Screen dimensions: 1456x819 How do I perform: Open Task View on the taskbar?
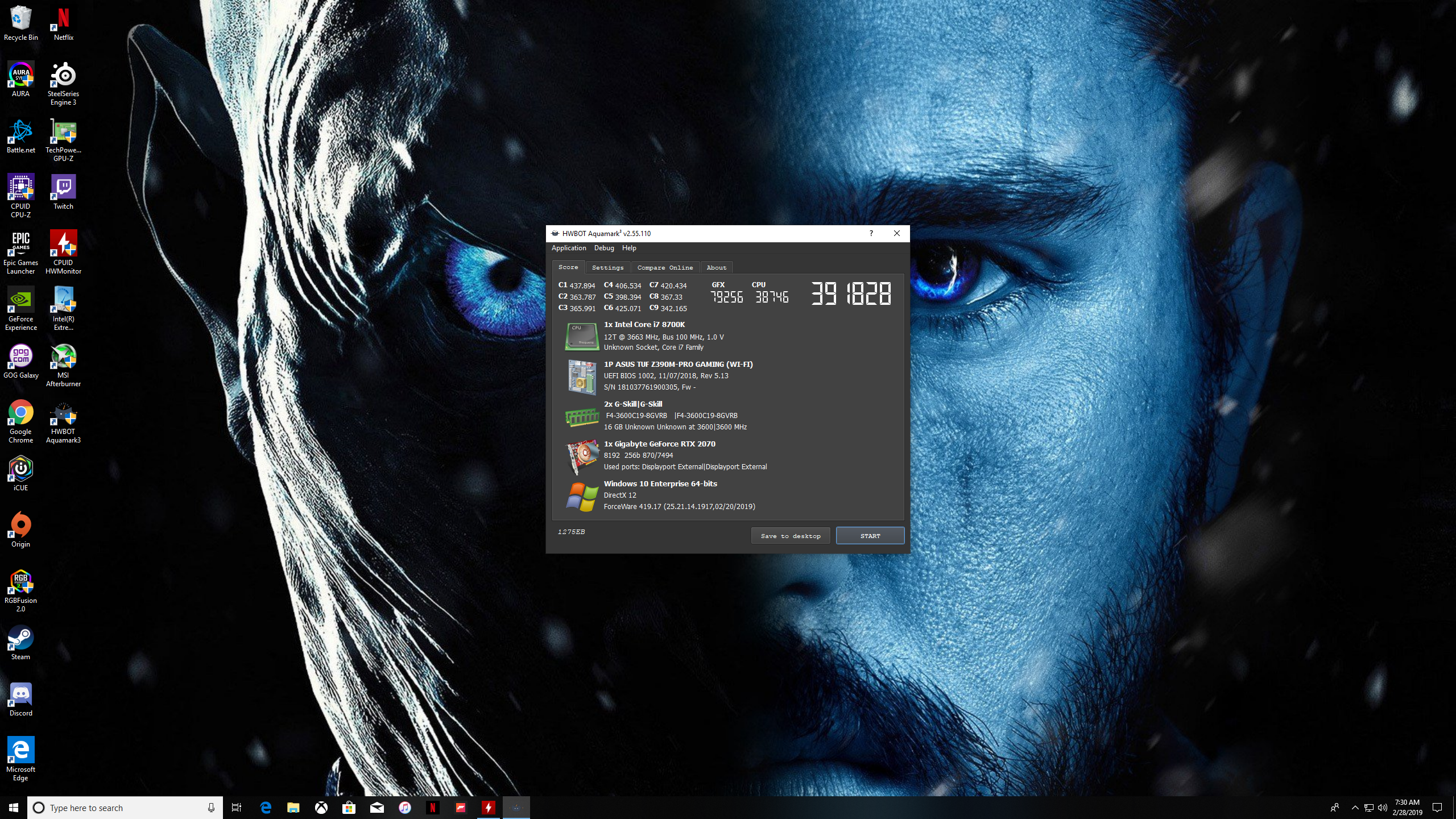coord(237,808)
